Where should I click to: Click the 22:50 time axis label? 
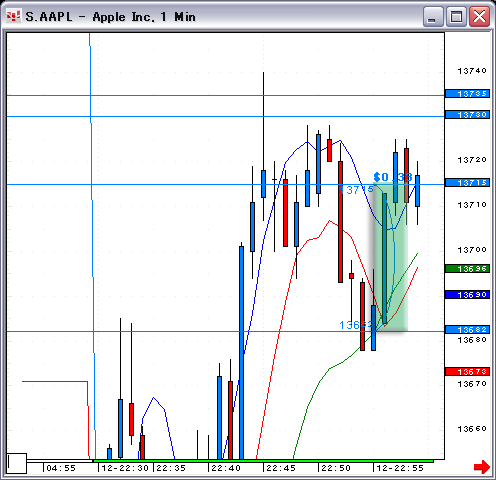click(336, 468)
